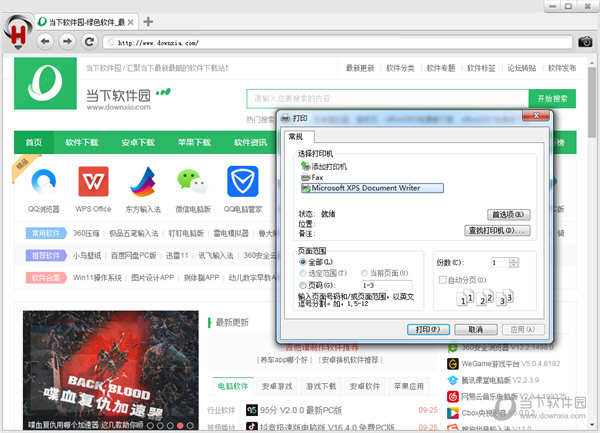Click the copies count stepper arrows

(514, 263)
